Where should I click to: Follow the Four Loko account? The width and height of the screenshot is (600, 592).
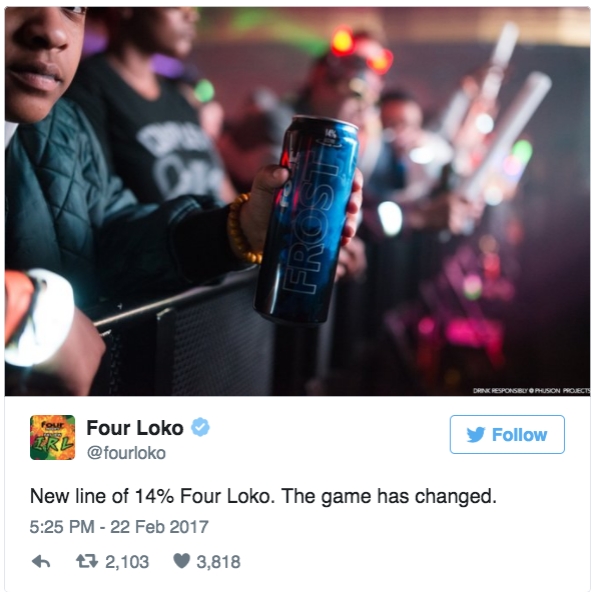click(507, 434)
